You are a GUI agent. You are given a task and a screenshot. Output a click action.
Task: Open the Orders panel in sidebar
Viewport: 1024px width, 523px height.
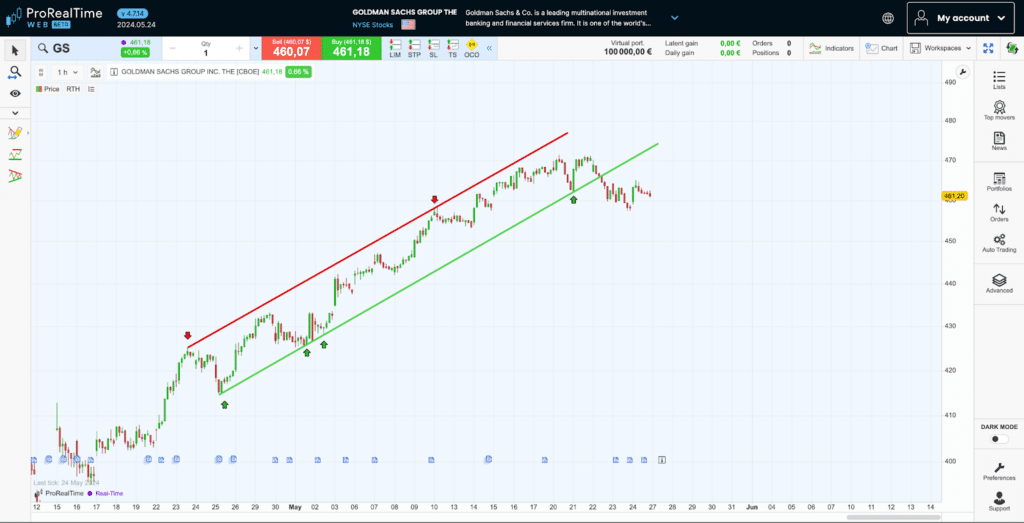tap(999, 213)
